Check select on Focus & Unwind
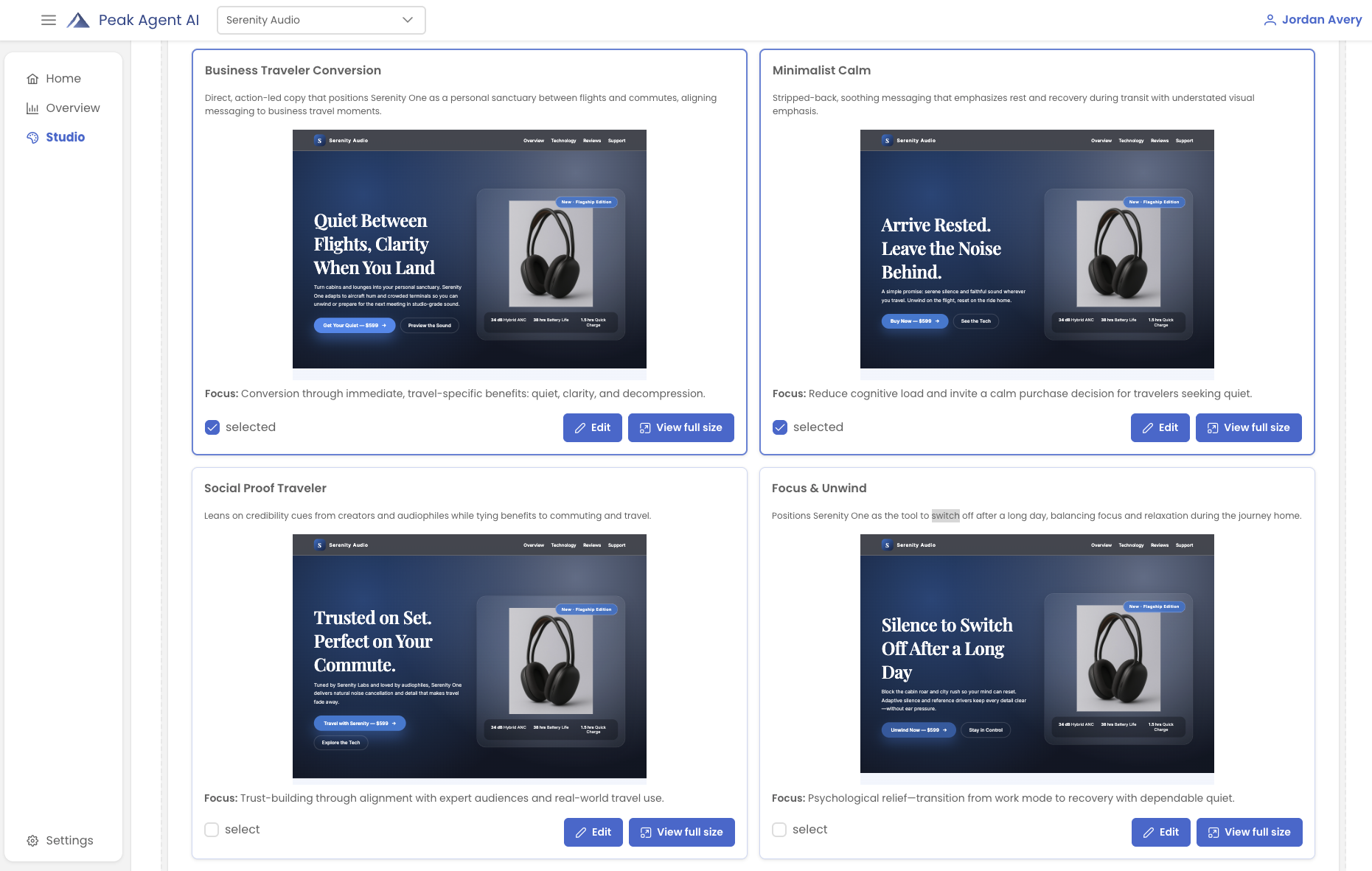1372x871 pixels. click(x=779, y=829)
